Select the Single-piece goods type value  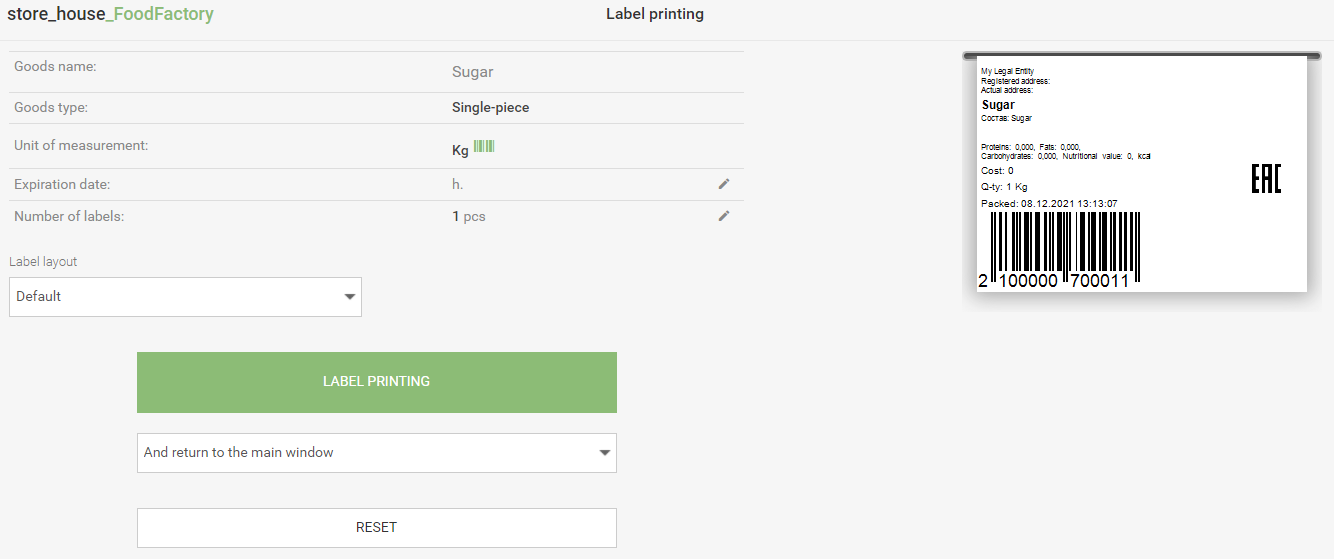[x=490, y=108]
